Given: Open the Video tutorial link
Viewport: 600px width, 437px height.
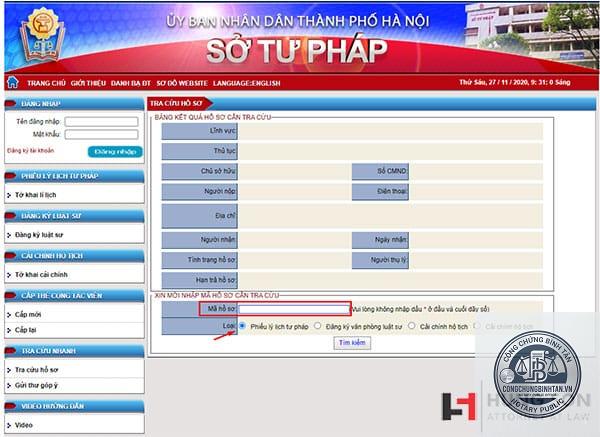Looking at the screenshot, I should coord(24,425).
